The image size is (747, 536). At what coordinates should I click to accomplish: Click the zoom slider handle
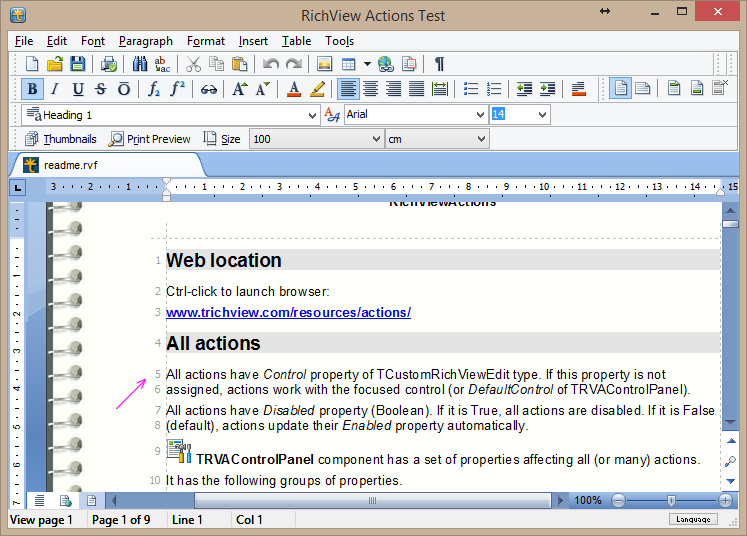pyautogui.click(x=670, y=500)
